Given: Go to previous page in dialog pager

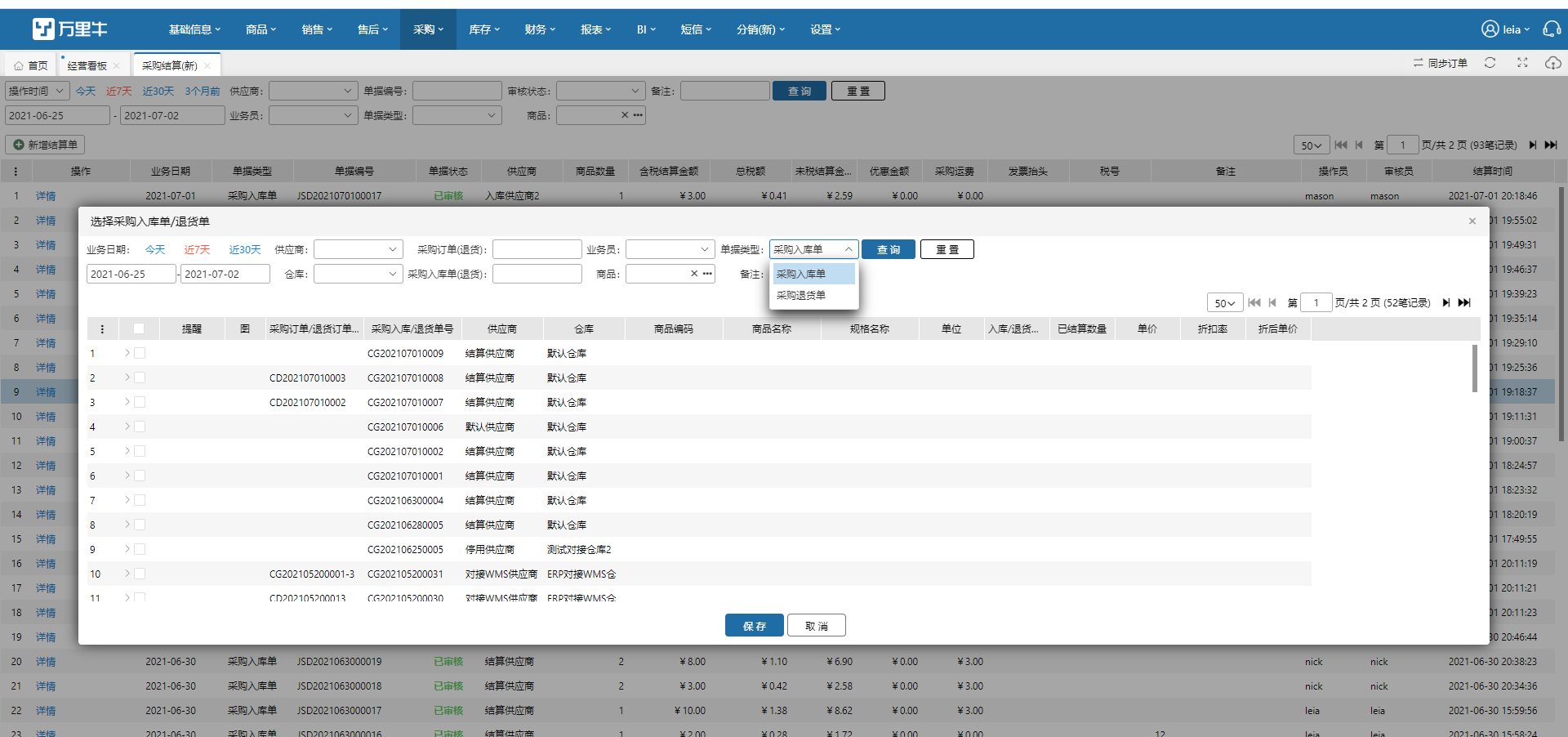Looking at the screenshot, I should tap(1272, 302).
